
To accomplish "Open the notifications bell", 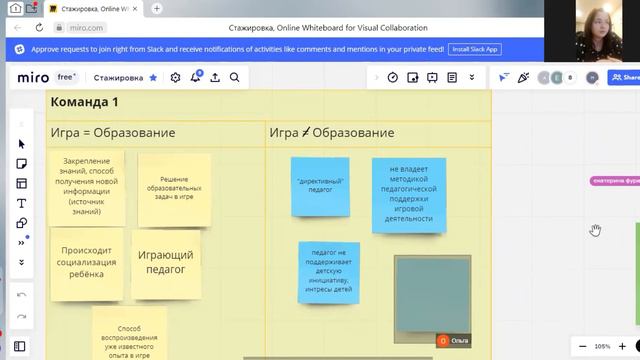I will click(x=196, y=77).
